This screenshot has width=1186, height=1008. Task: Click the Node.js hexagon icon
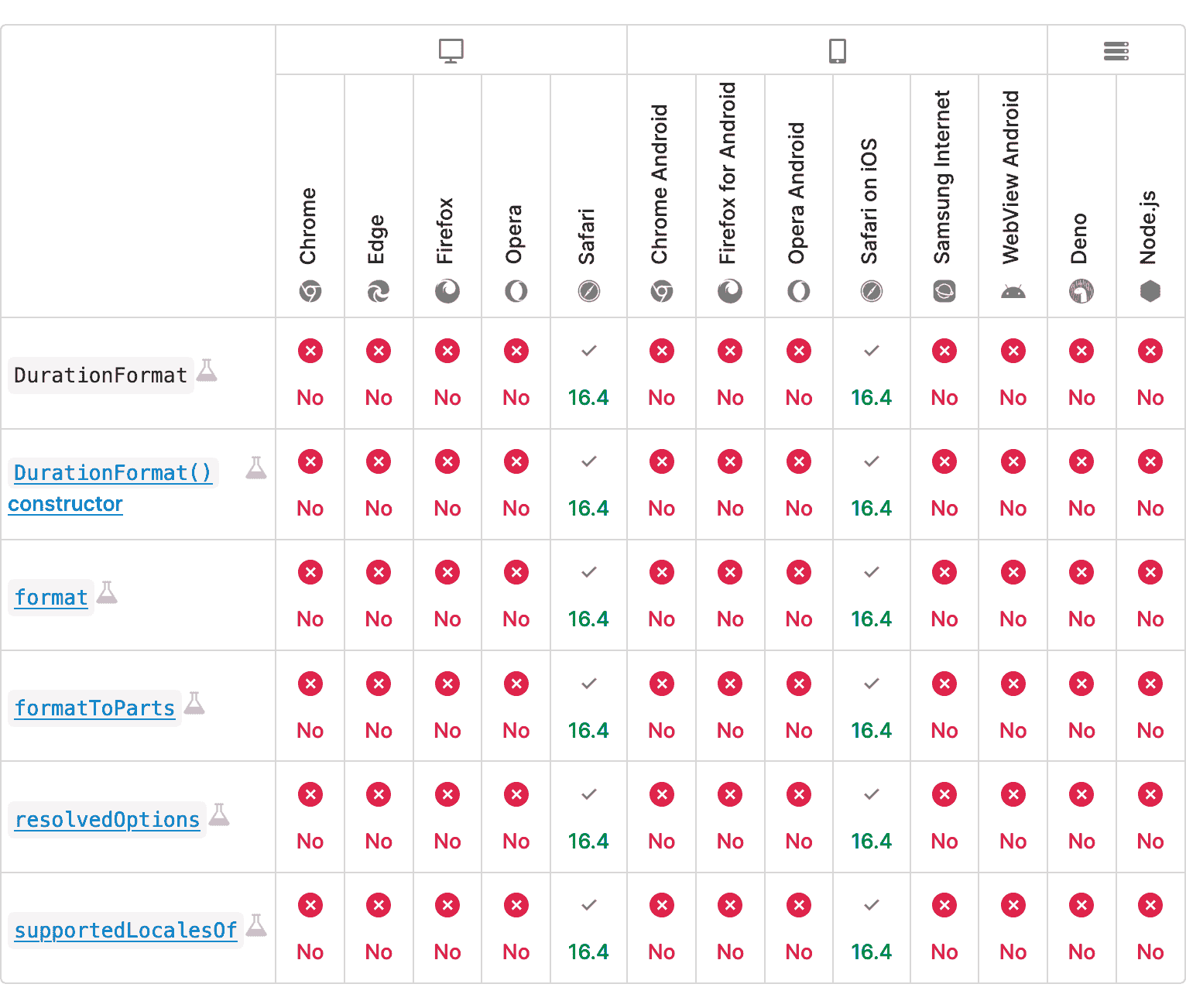pos(1150,292)
